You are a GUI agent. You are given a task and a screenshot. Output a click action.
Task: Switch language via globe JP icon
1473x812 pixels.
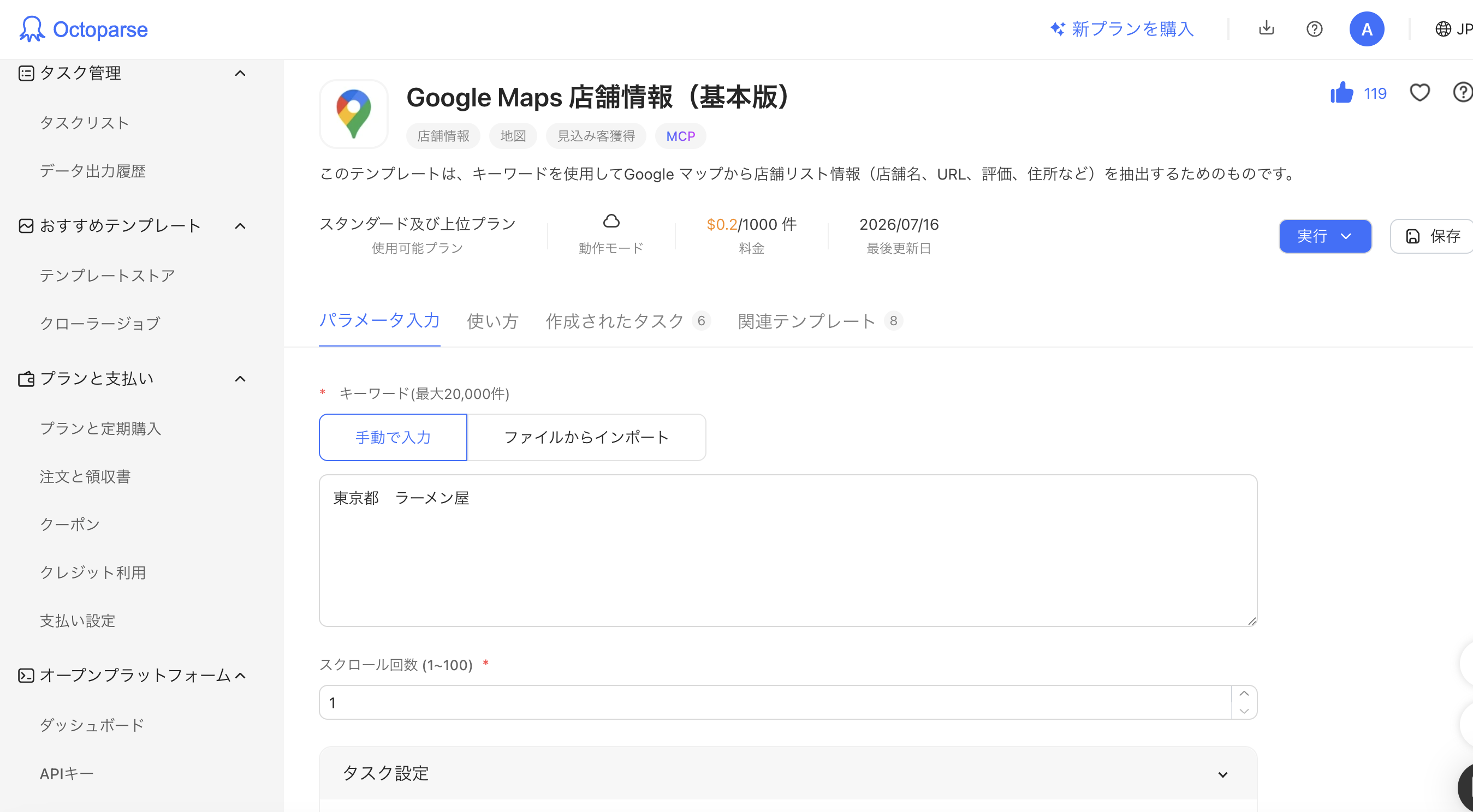click(x=1453, y=28)
